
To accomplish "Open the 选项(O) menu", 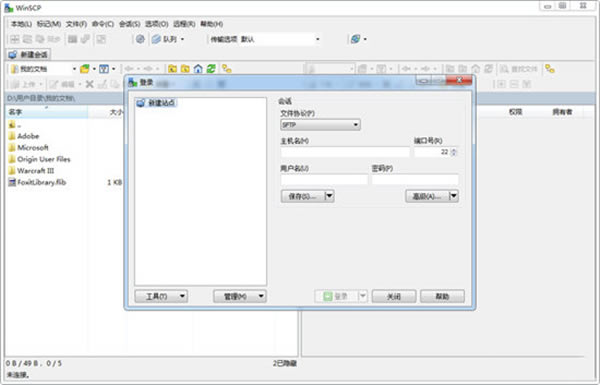I will (x=157, y=24).
